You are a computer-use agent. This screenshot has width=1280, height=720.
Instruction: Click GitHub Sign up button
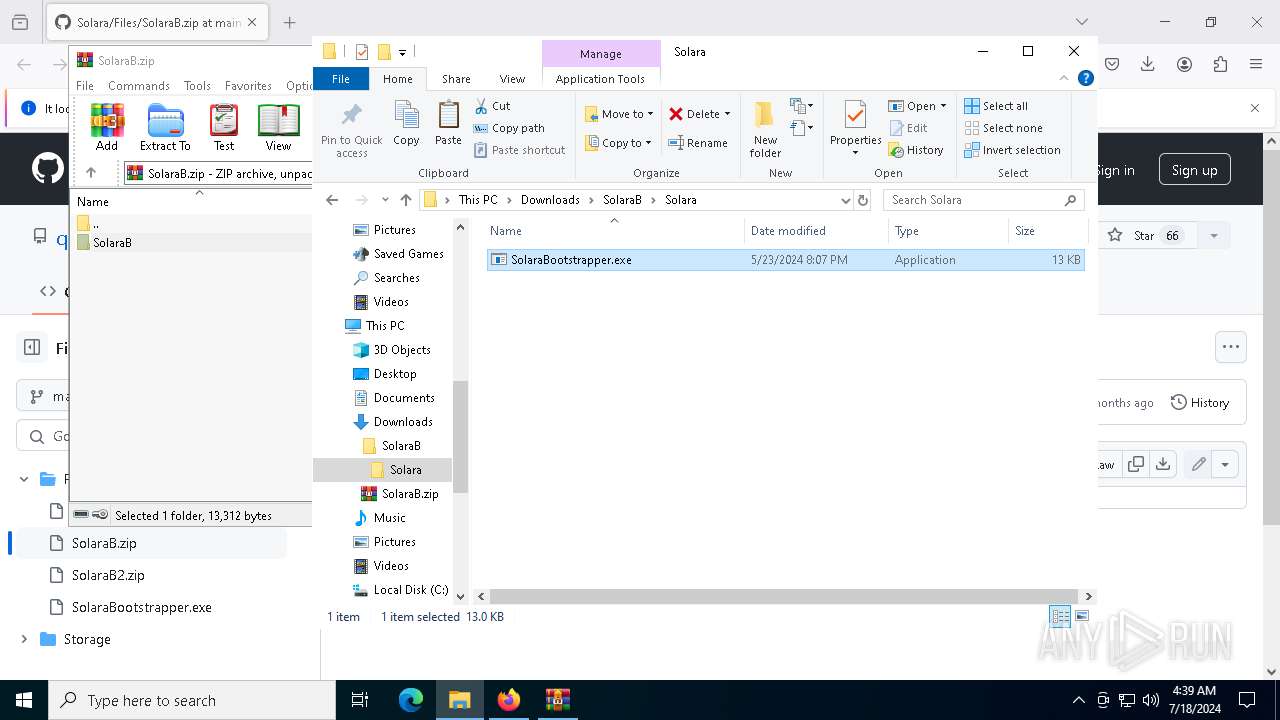click(x=1195, y=170)
